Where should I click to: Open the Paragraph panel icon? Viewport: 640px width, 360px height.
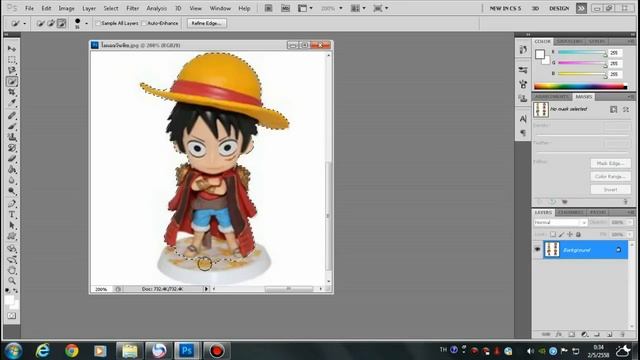click(523, 133)
